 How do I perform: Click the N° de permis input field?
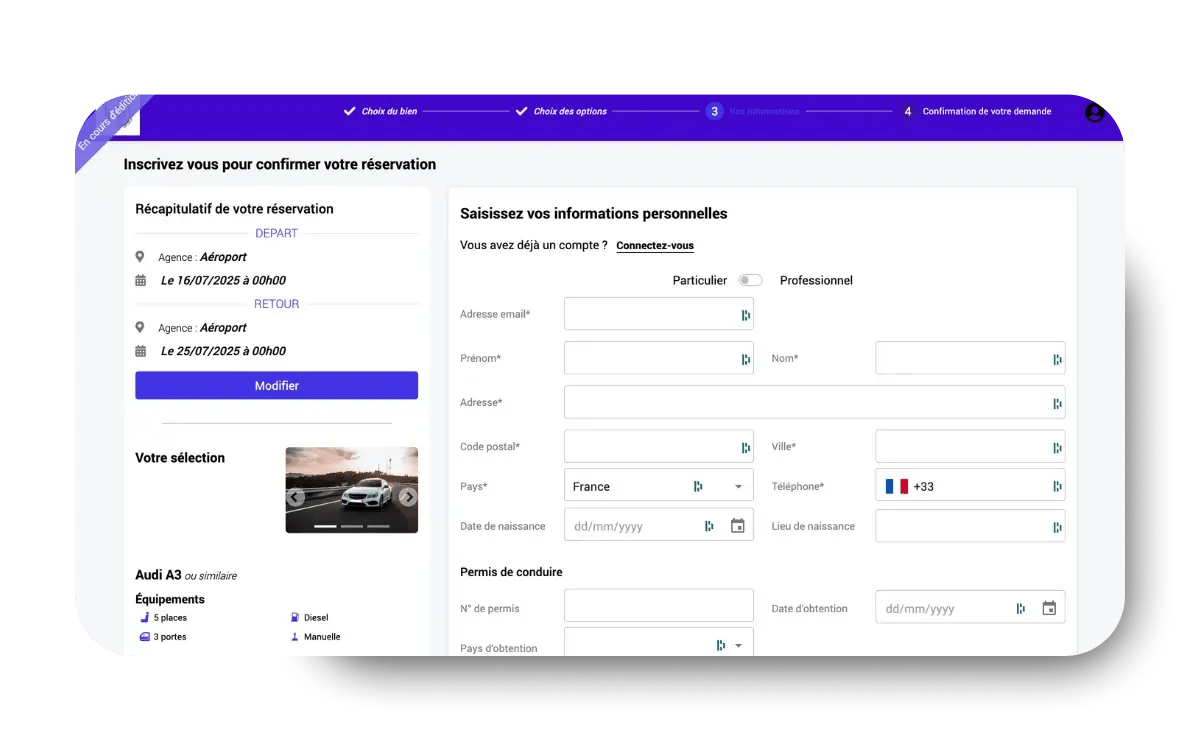coord(659,605)
